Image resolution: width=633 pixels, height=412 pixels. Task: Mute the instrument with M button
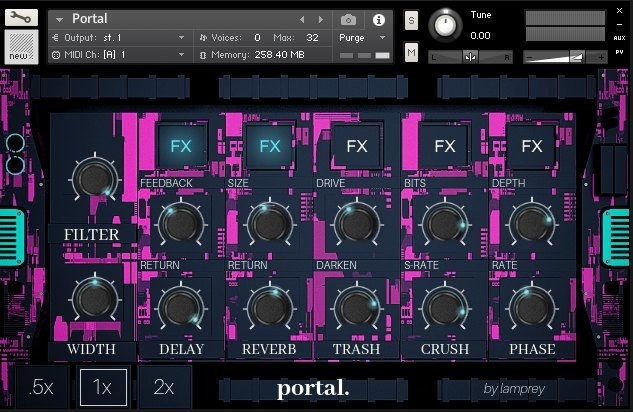pos(411,52)
